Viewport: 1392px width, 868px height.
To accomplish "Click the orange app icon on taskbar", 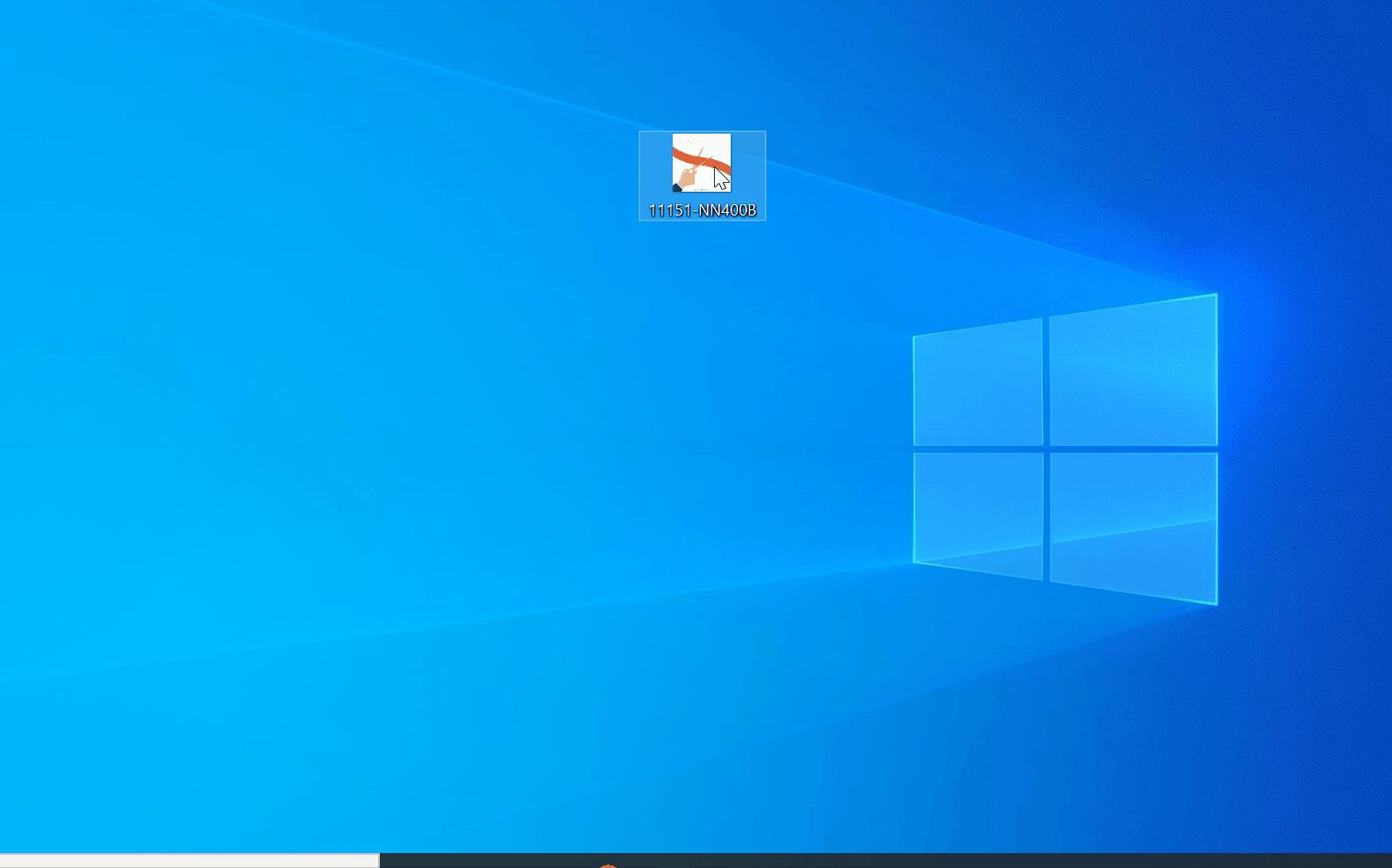I will (x=608, y=865).
